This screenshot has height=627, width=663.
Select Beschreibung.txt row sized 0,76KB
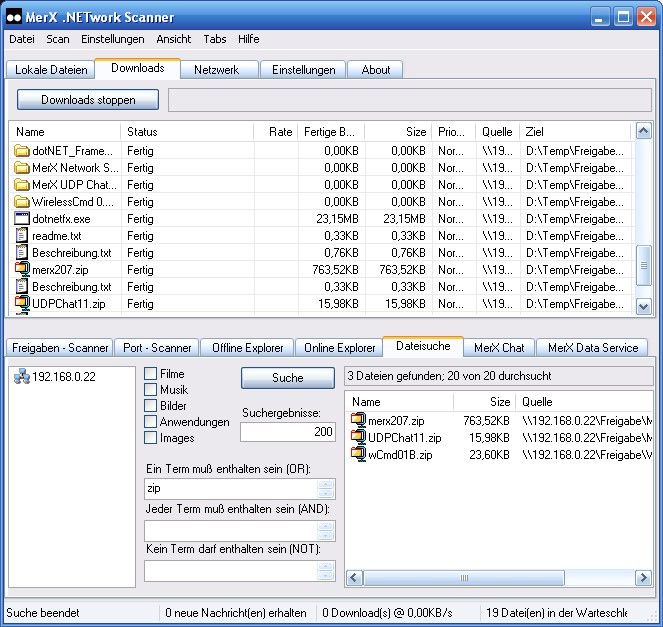tap(321, 252)
